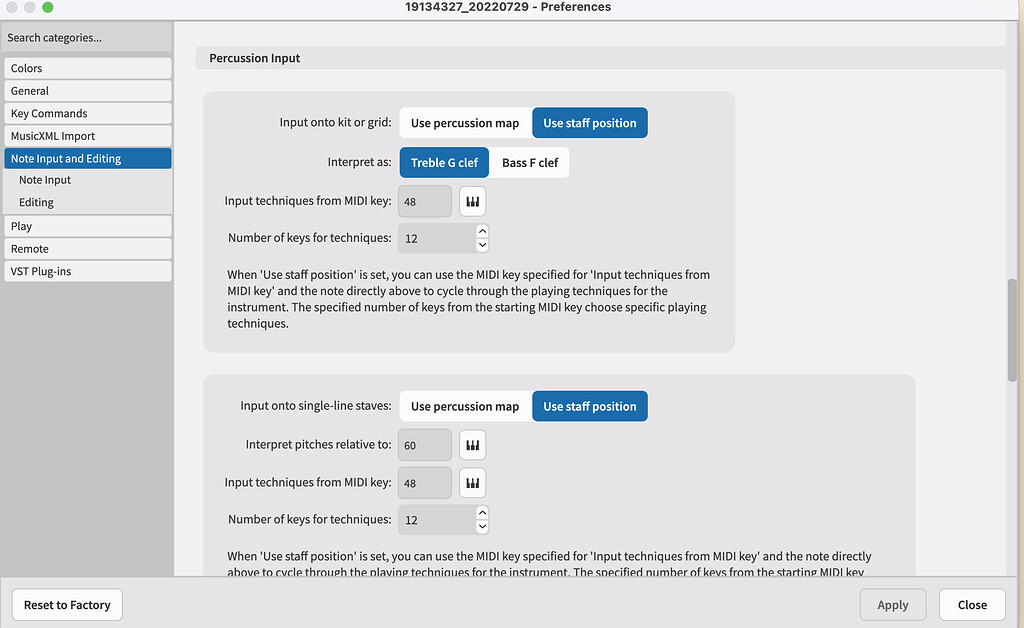Image resolution: width=1024 pixels, height=628 pixels.
Task: Click the Reset to Factory button
Action: pos(67,604)
